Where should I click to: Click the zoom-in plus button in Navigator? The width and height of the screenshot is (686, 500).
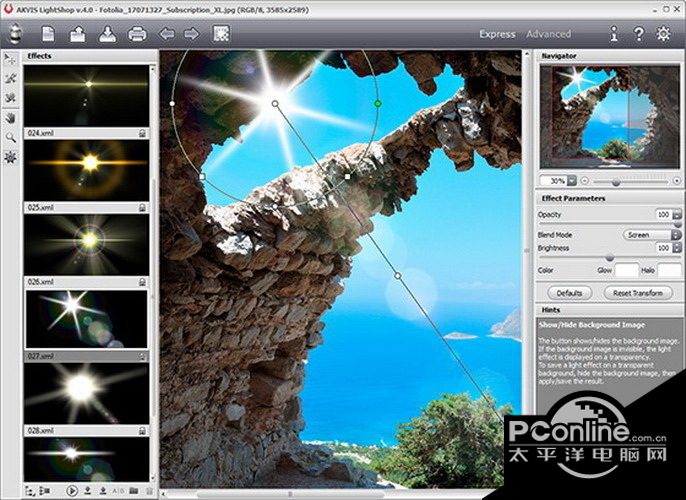click(677, 181)
